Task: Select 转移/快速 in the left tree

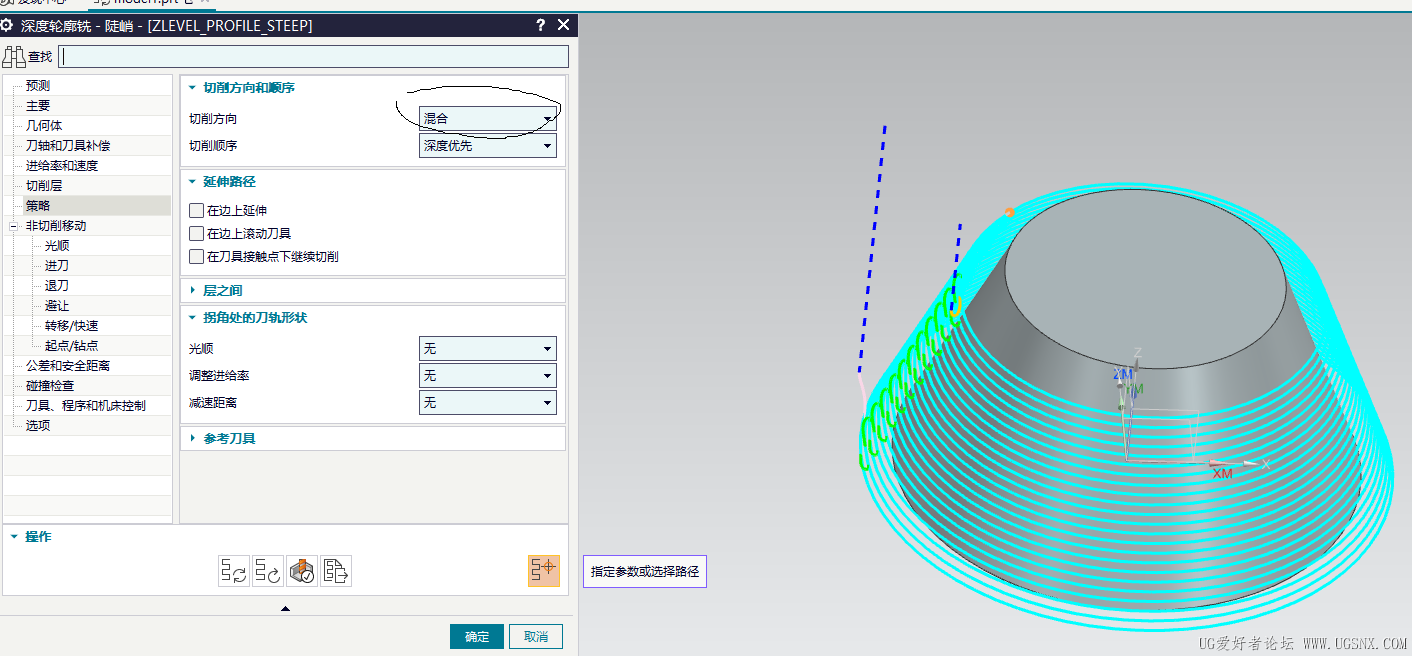Action: tap(71, 326)
